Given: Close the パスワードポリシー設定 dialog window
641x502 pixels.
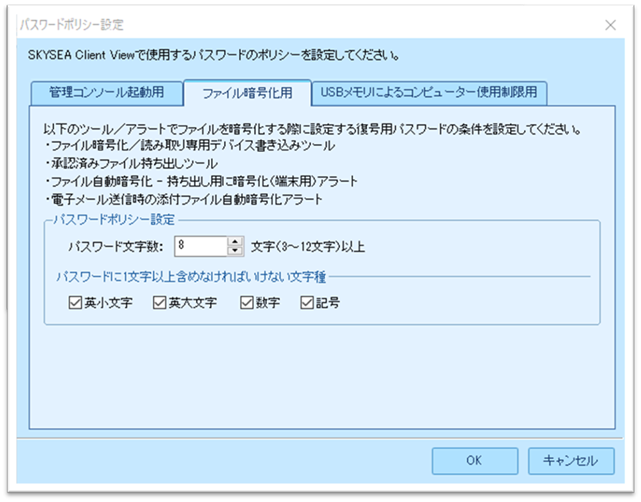Looking at the screenshot, I should click(x=610, y=23).
